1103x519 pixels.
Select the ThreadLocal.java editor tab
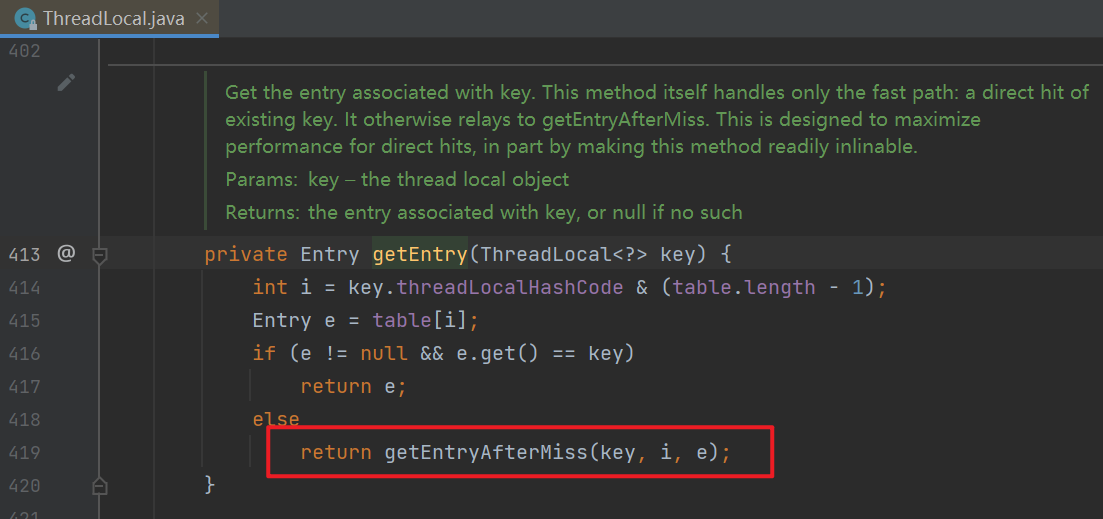[112, 19]
